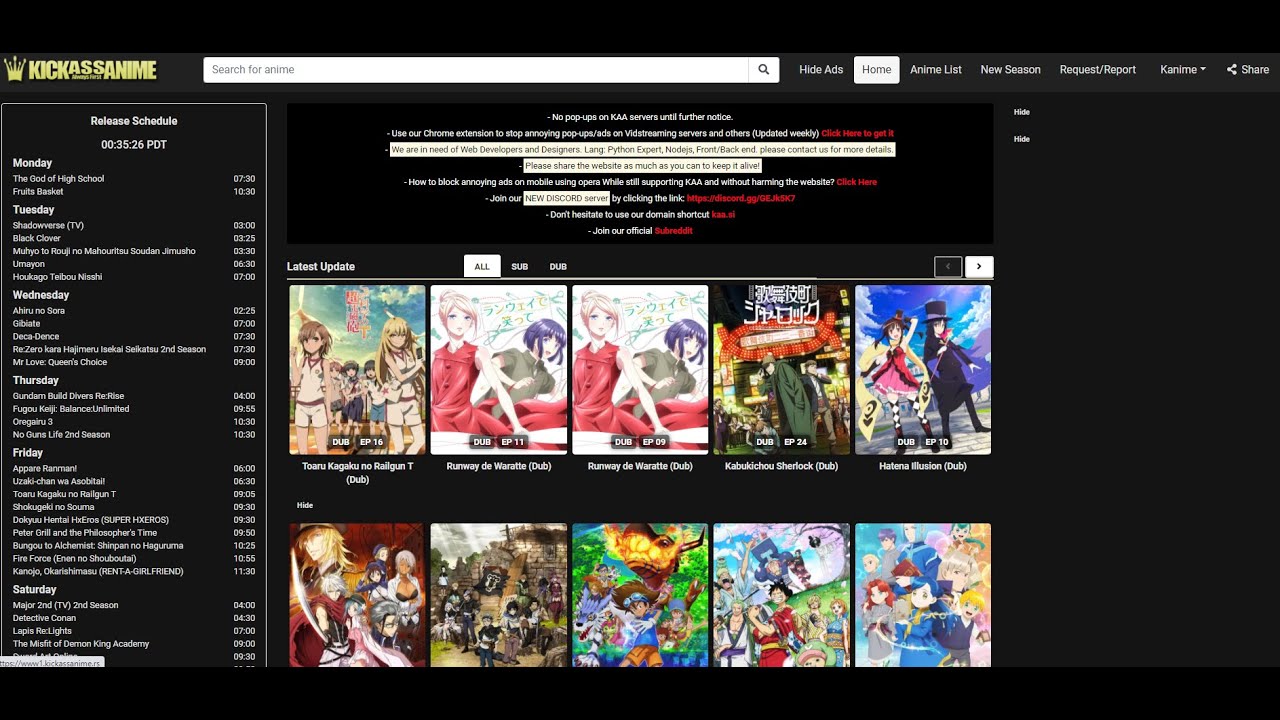1280x720 pixels.
Task: Open the discord.gg invite link
Action: coord(741,198)
